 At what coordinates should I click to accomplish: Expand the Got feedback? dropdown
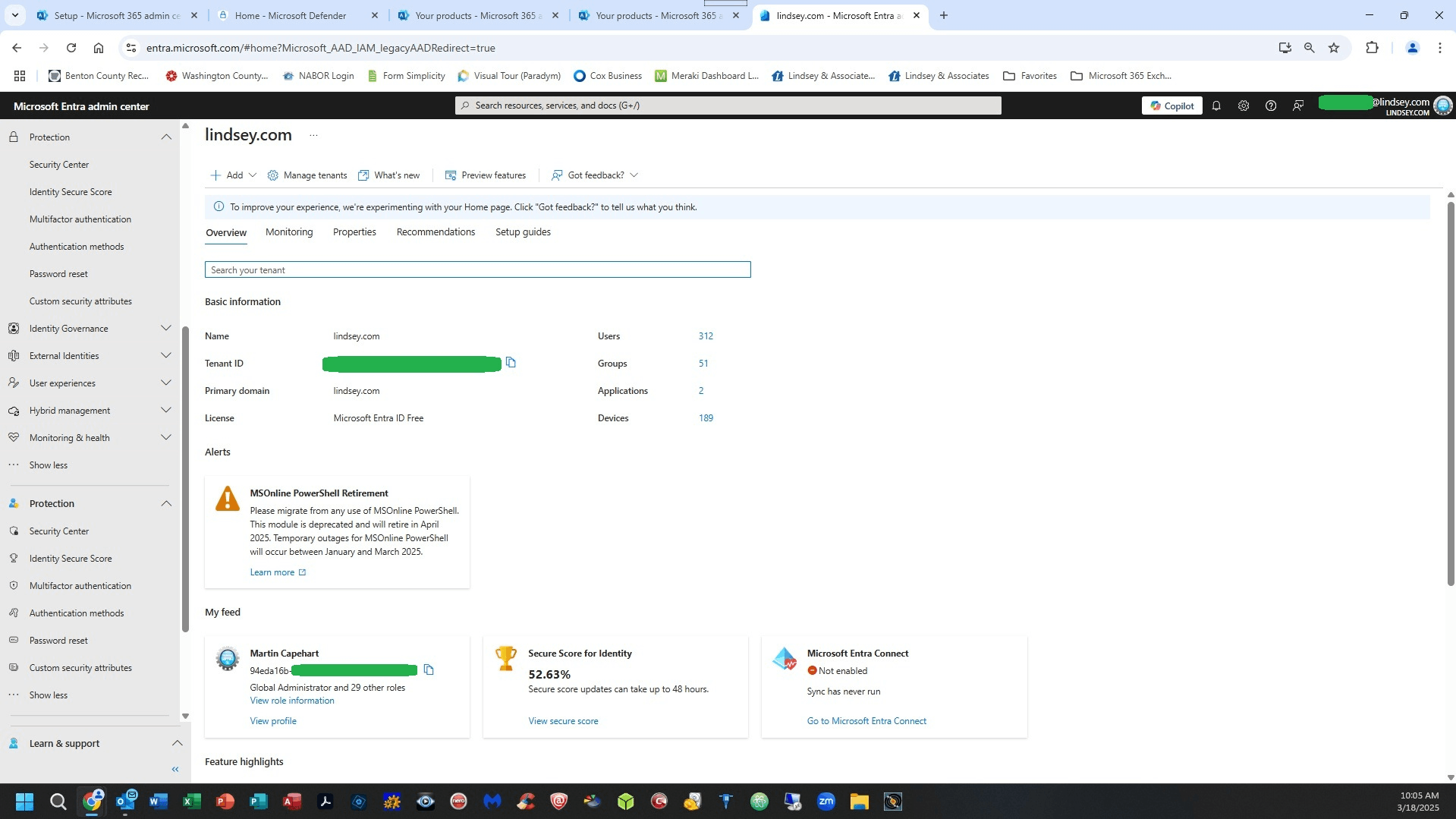coord(596,175)
